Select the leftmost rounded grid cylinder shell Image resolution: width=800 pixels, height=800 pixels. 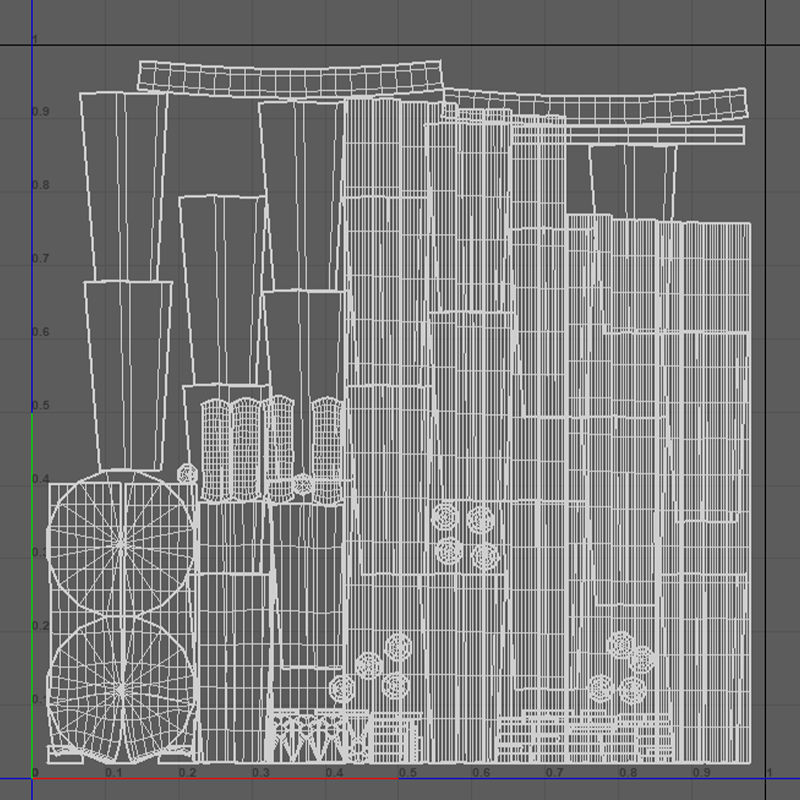click(215, 449)
